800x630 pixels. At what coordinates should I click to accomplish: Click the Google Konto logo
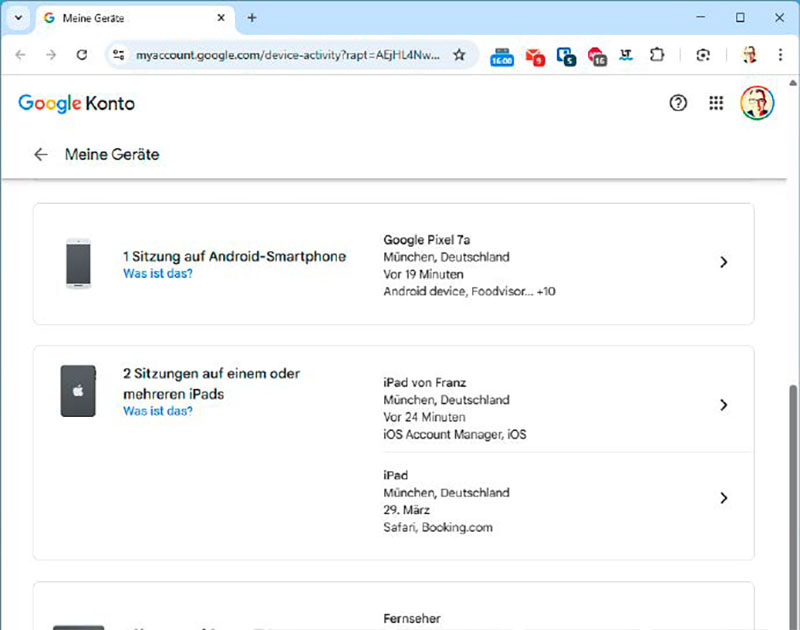(77, 104)
